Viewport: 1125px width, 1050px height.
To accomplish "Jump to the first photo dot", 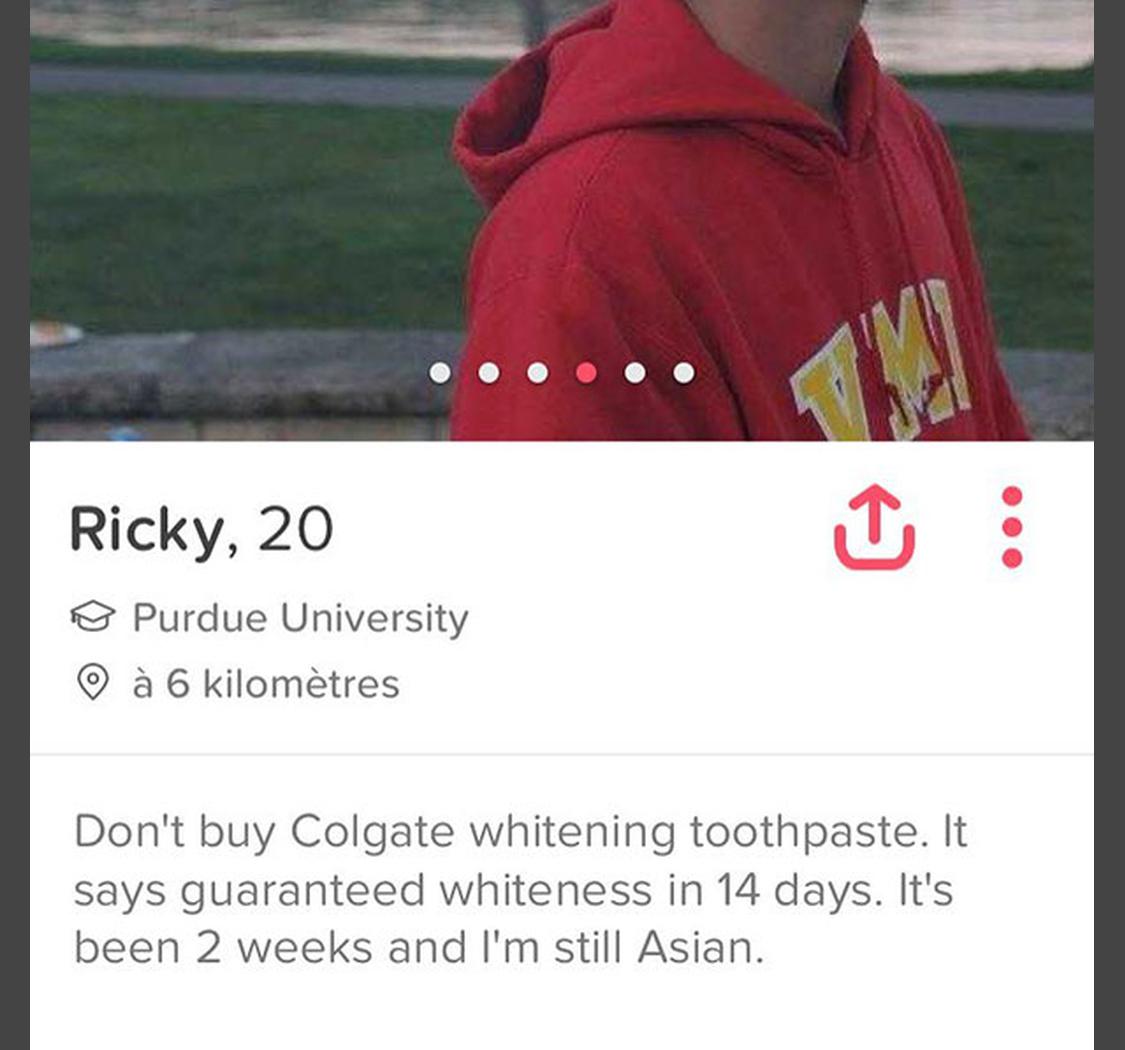I will [440, 372].
